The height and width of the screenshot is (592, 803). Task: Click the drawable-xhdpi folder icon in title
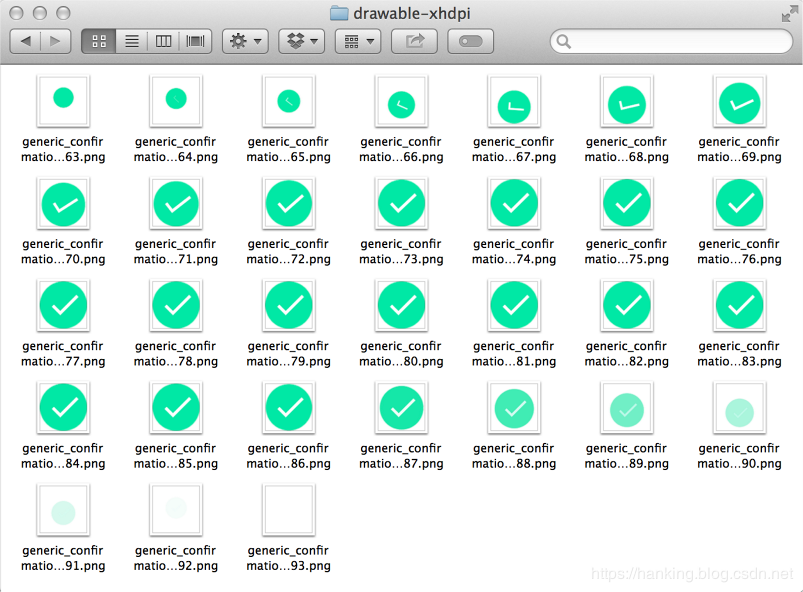(339, 13)
